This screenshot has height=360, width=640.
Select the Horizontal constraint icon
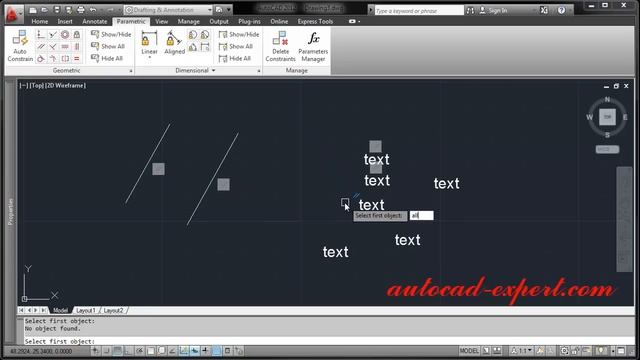(65, 47)
